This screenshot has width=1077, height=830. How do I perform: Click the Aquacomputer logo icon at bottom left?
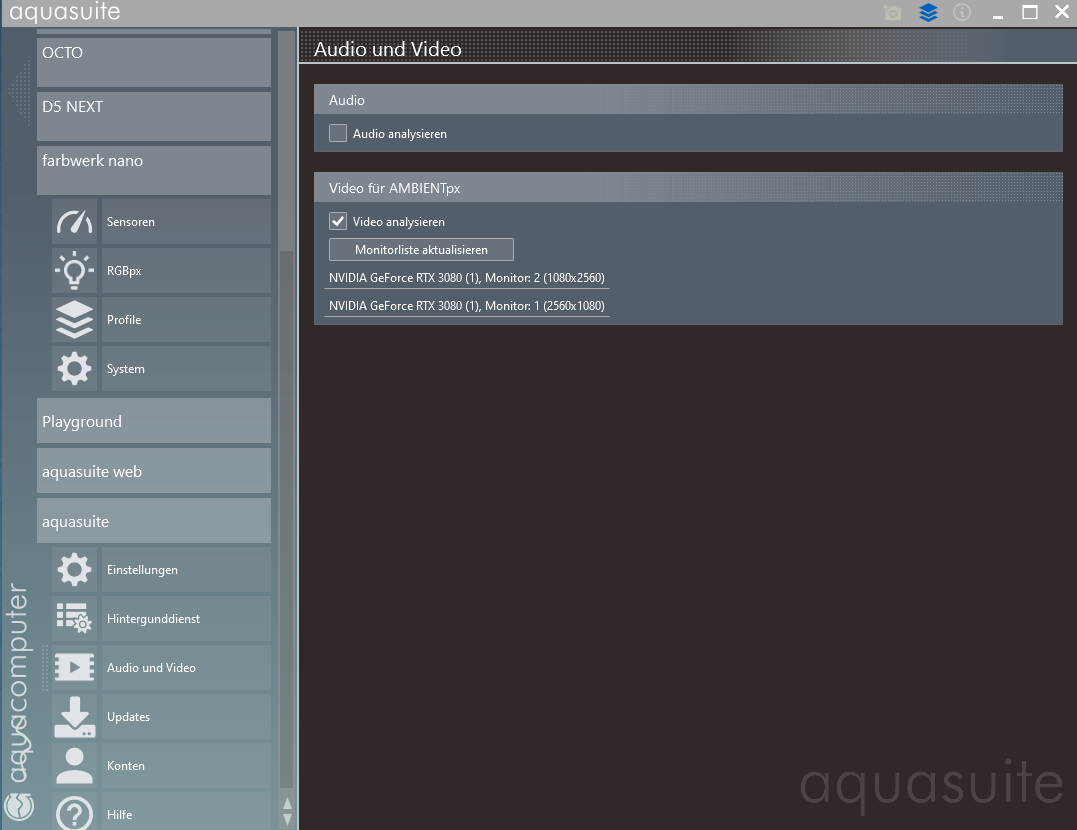click(19, 806)
